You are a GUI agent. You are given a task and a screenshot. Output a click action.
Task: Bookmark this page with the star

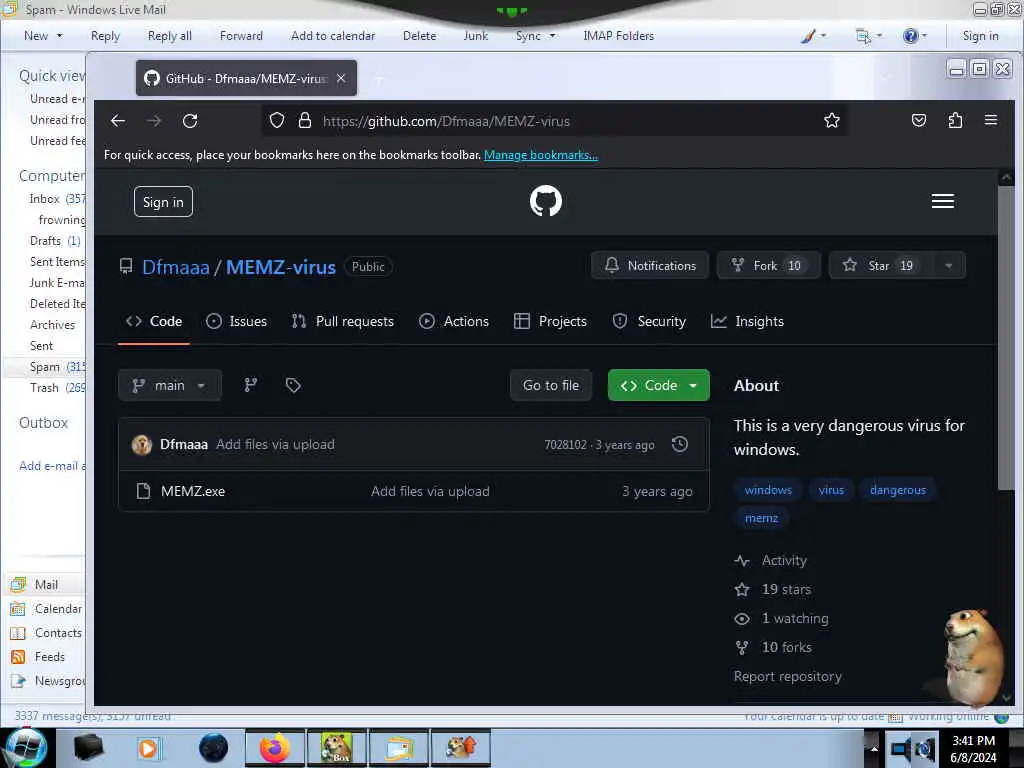coord(831,120)
